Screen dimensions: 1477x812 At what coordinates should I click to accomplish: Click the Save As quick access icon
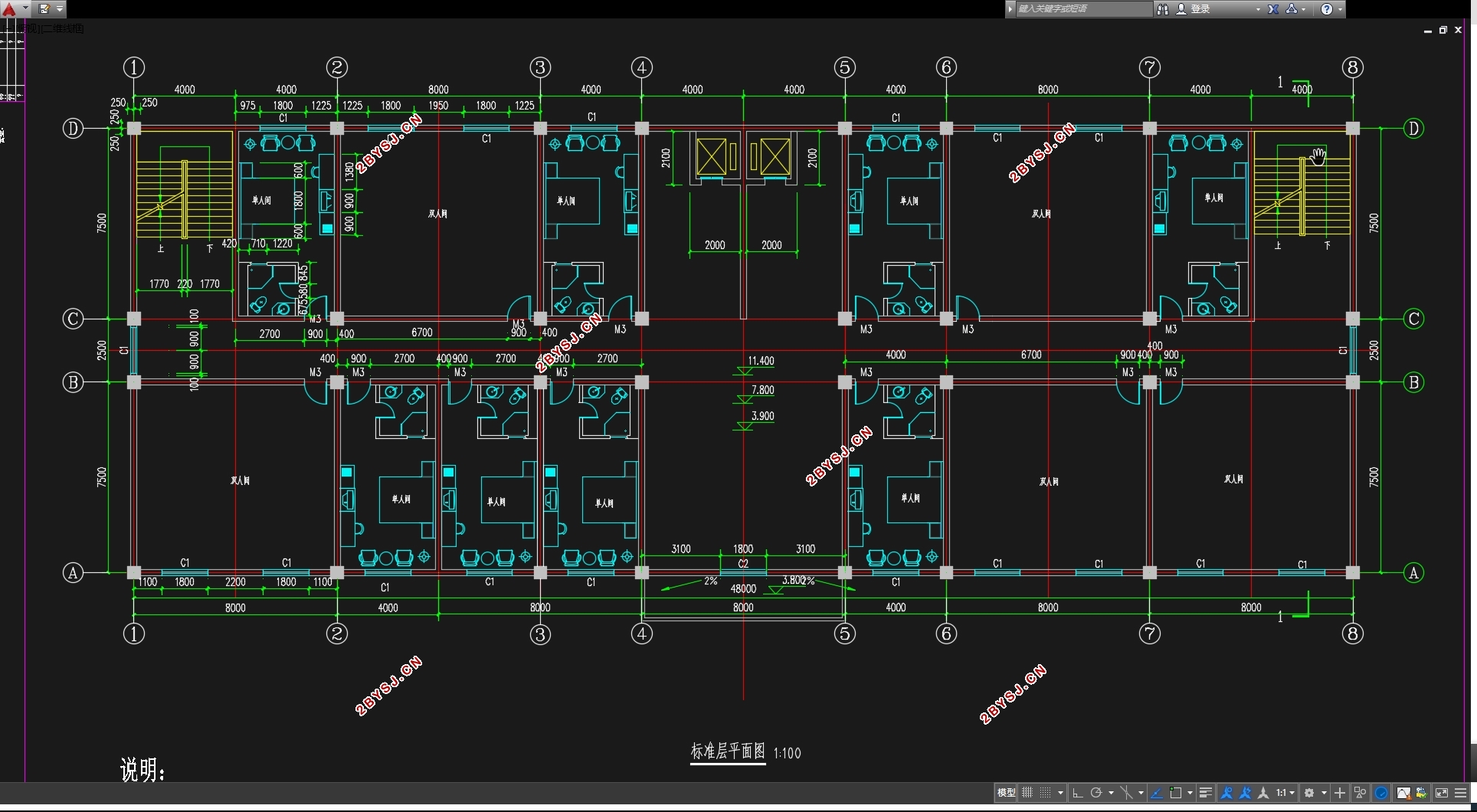pos(44,8)
